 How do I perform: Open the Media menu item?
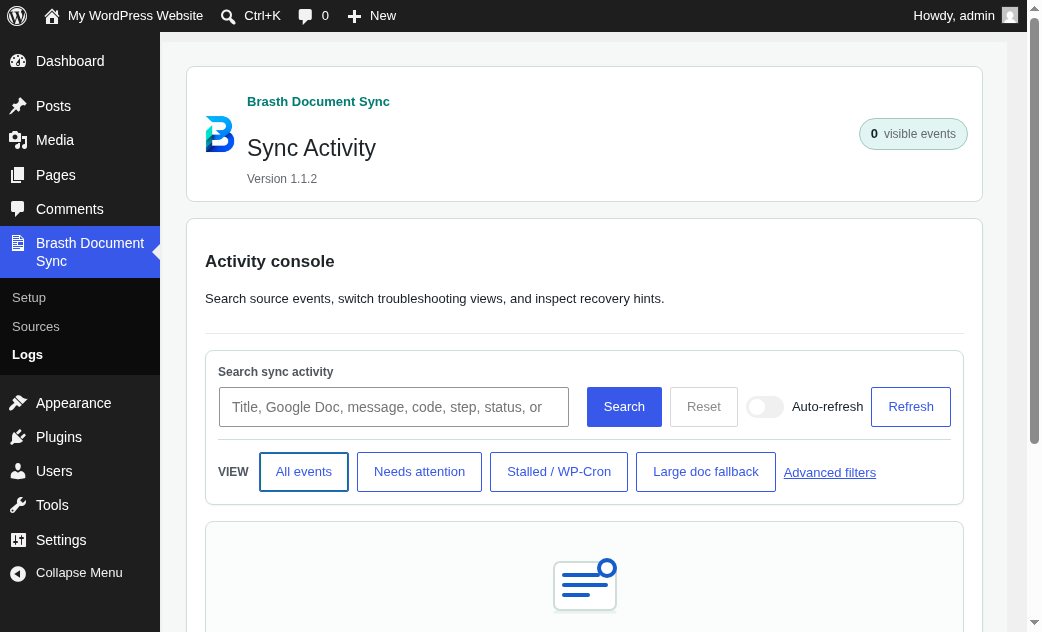[80, 140]
